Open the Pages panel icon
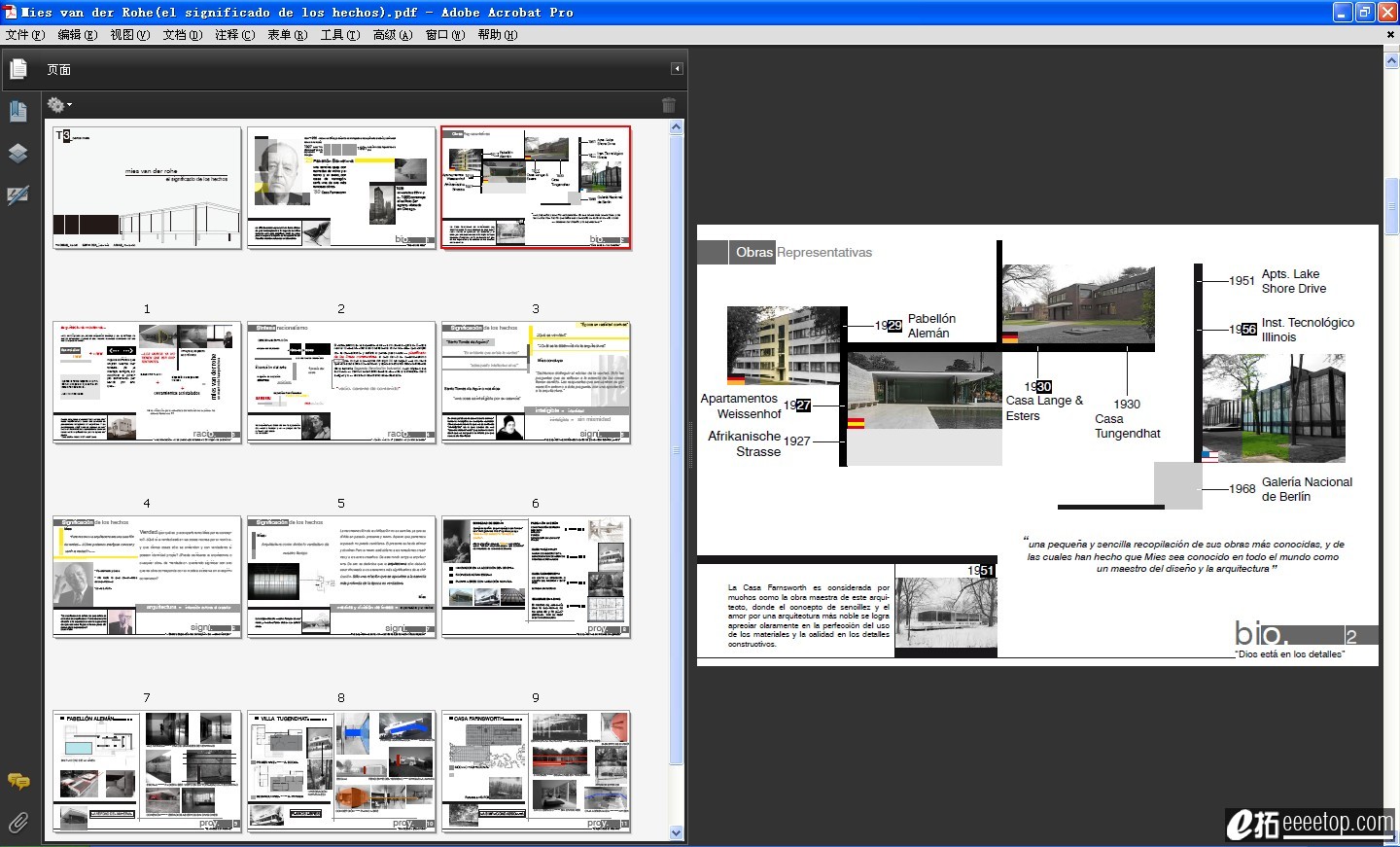 click(17, 69)
